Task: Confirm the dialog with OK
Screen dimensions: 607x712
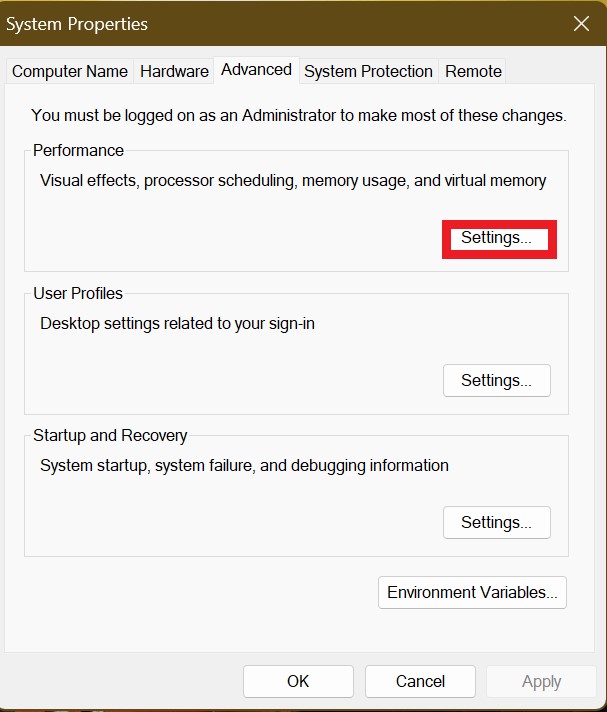Action: [x=298, y=681]
